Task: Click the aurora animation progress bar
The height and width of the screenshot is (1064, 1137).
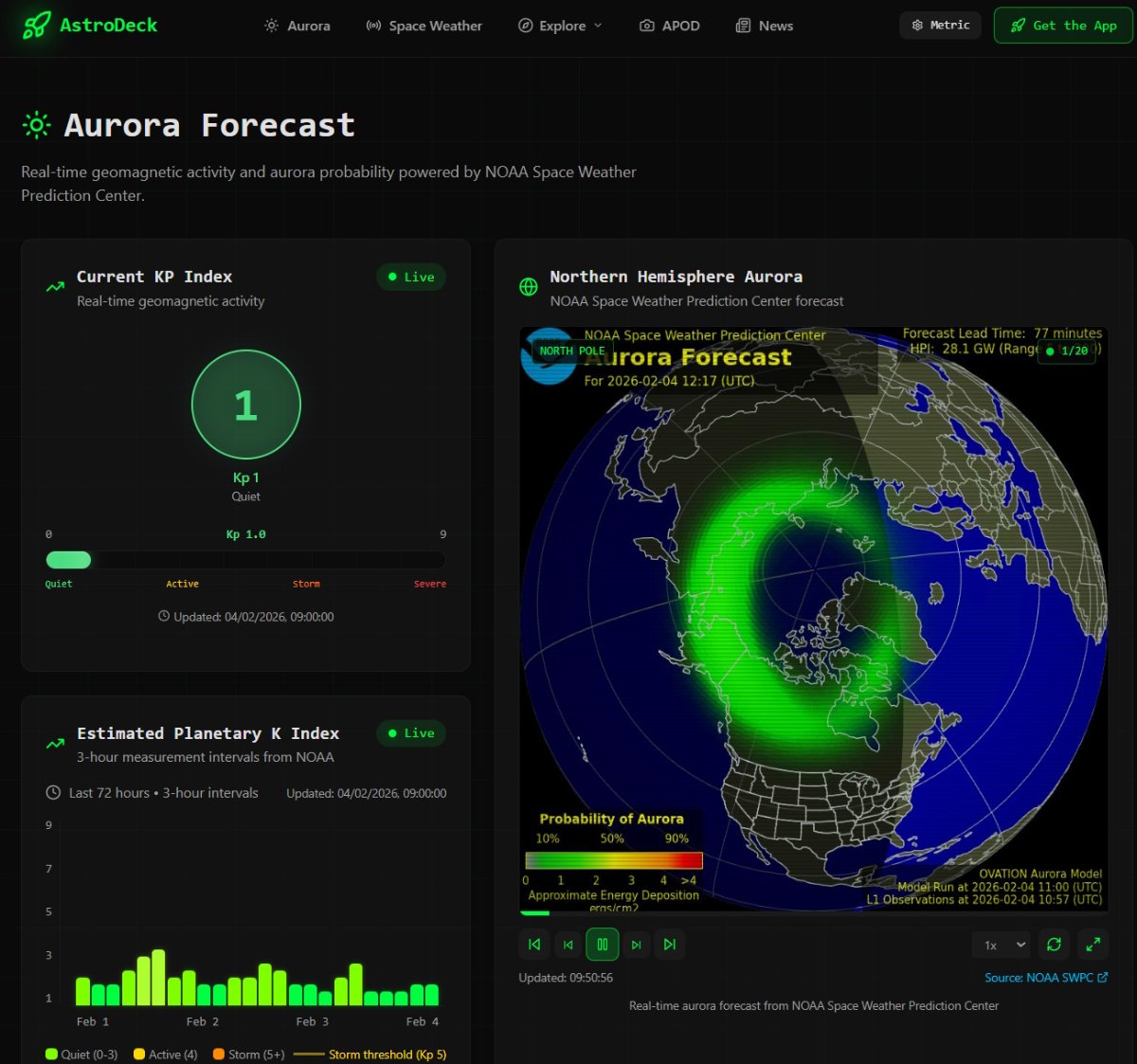Action: (813, 913)
